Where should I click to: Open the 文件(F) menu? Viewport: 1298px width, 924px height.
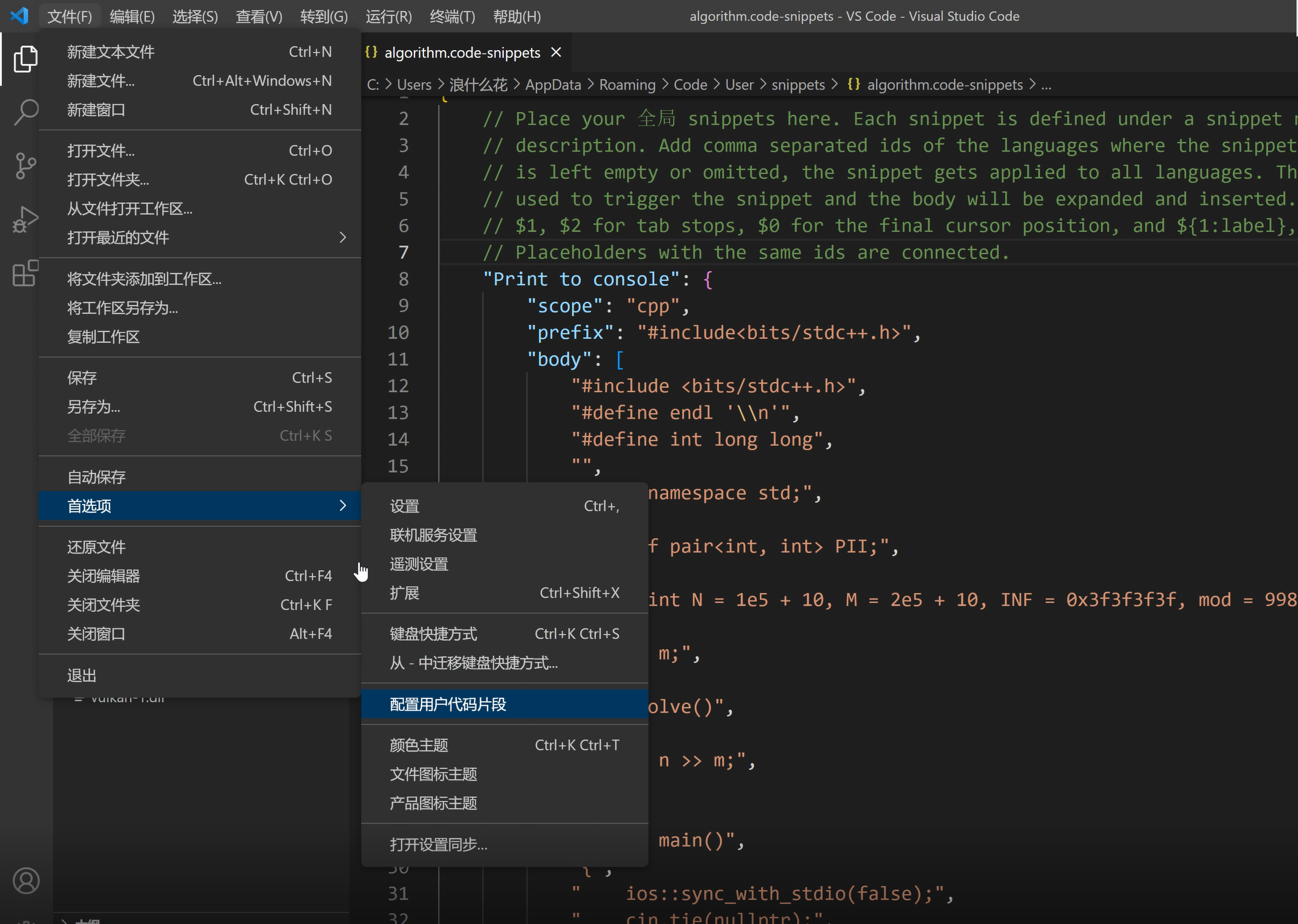(x=70, y=17)
